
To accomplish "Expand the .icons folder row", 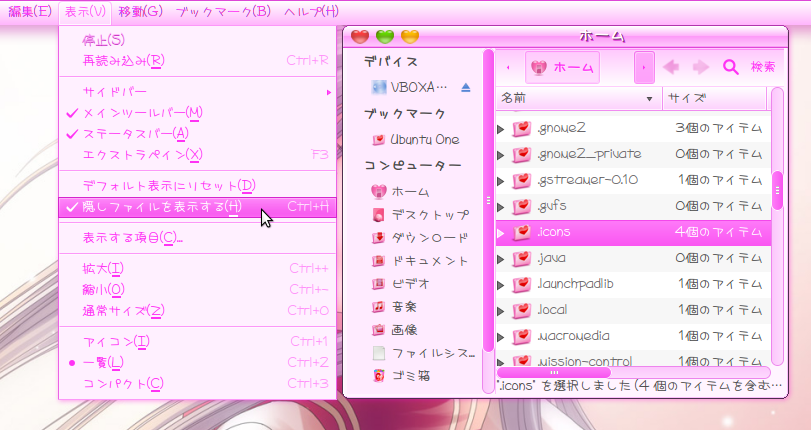I will pos(501,233).
